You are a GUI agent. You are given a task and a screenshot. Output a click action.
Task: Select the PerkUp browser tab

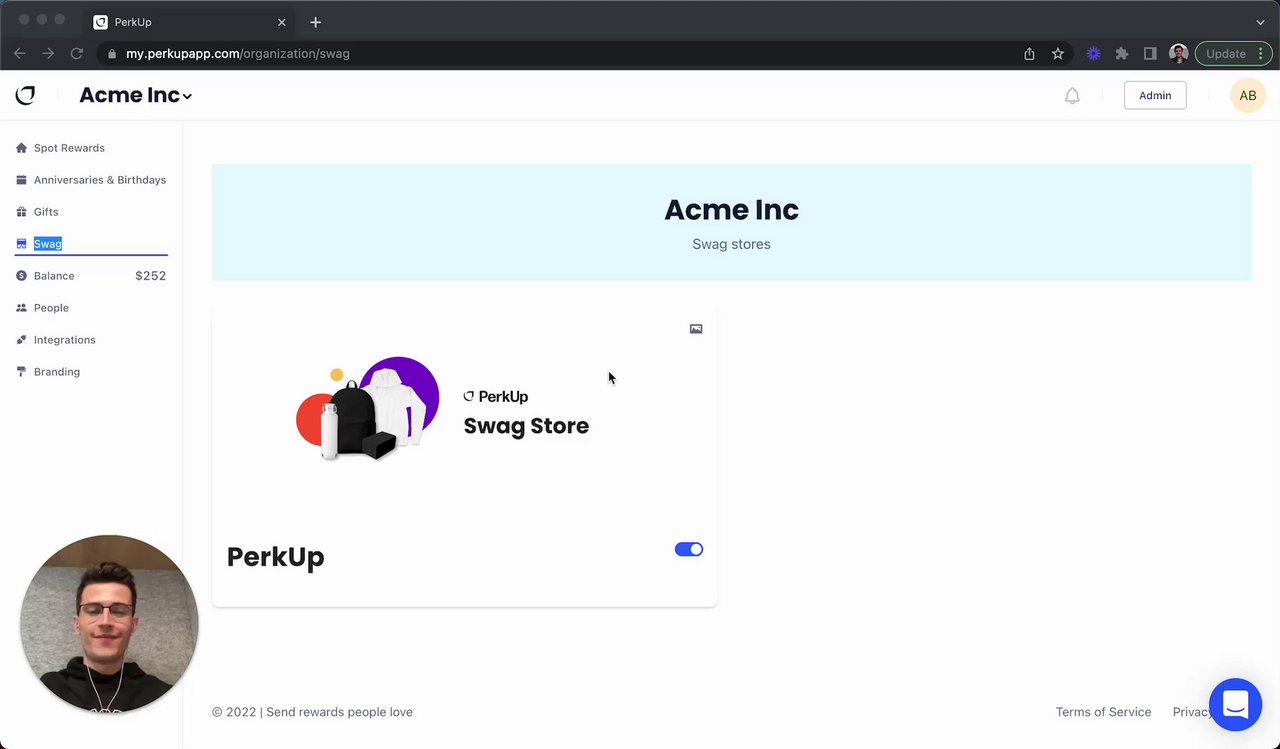tap(190, 22)
